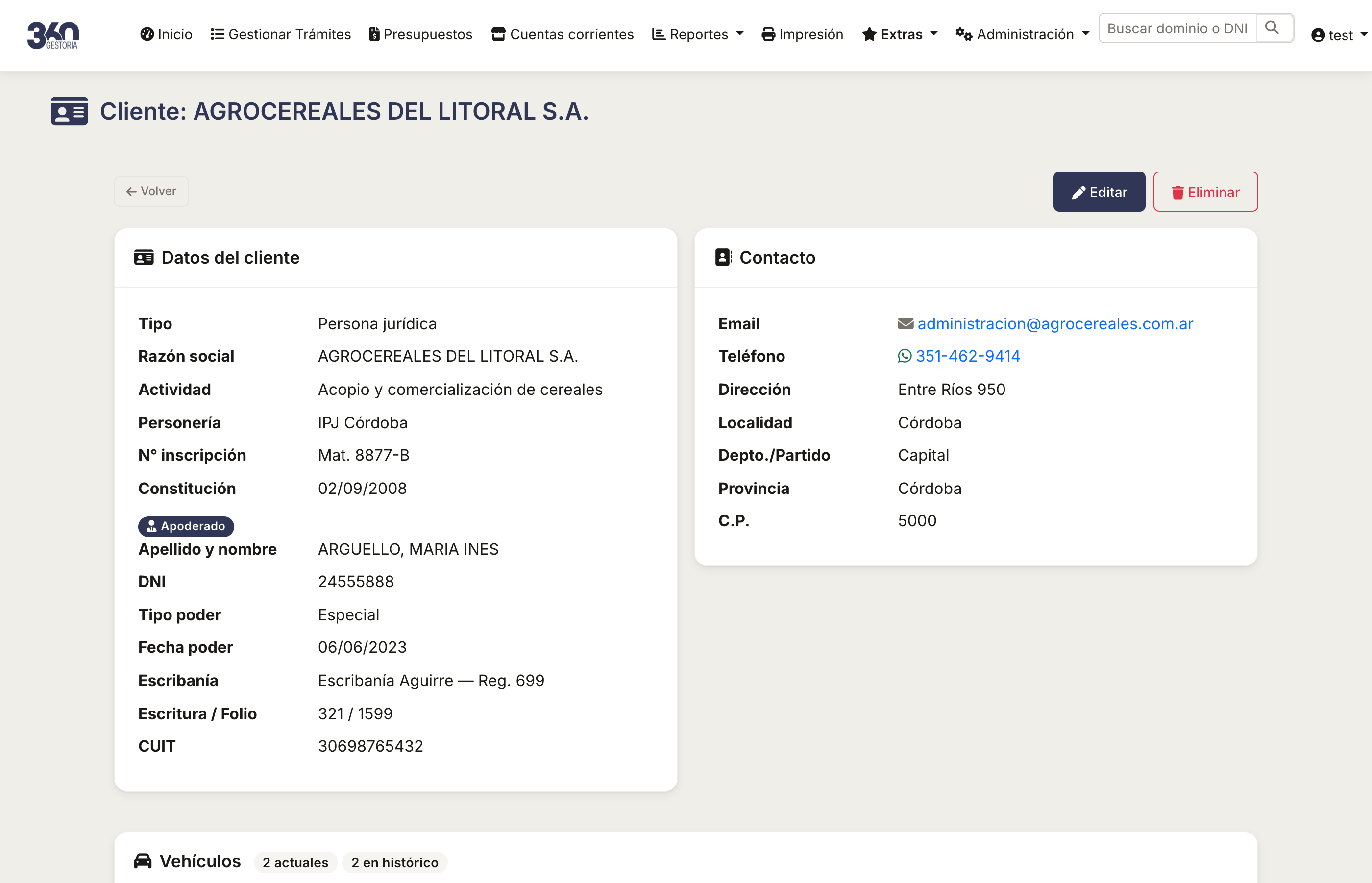
Task: Click the pencil icon in Editar
Action: [1078, 193]
